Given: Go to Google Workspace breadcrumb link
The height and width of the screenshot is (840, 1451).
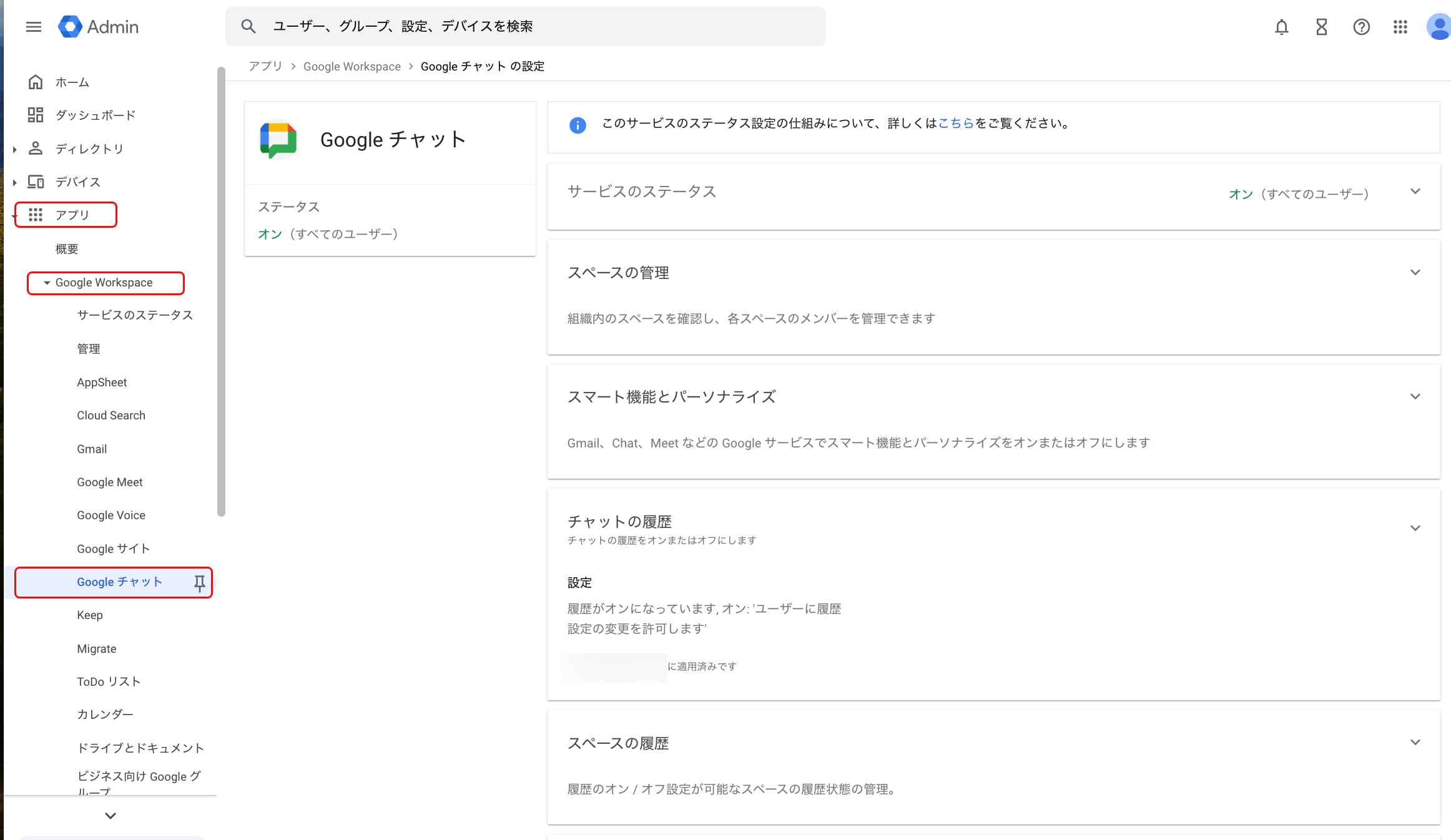Looking at the screenshot, I should tap(352, 67).
